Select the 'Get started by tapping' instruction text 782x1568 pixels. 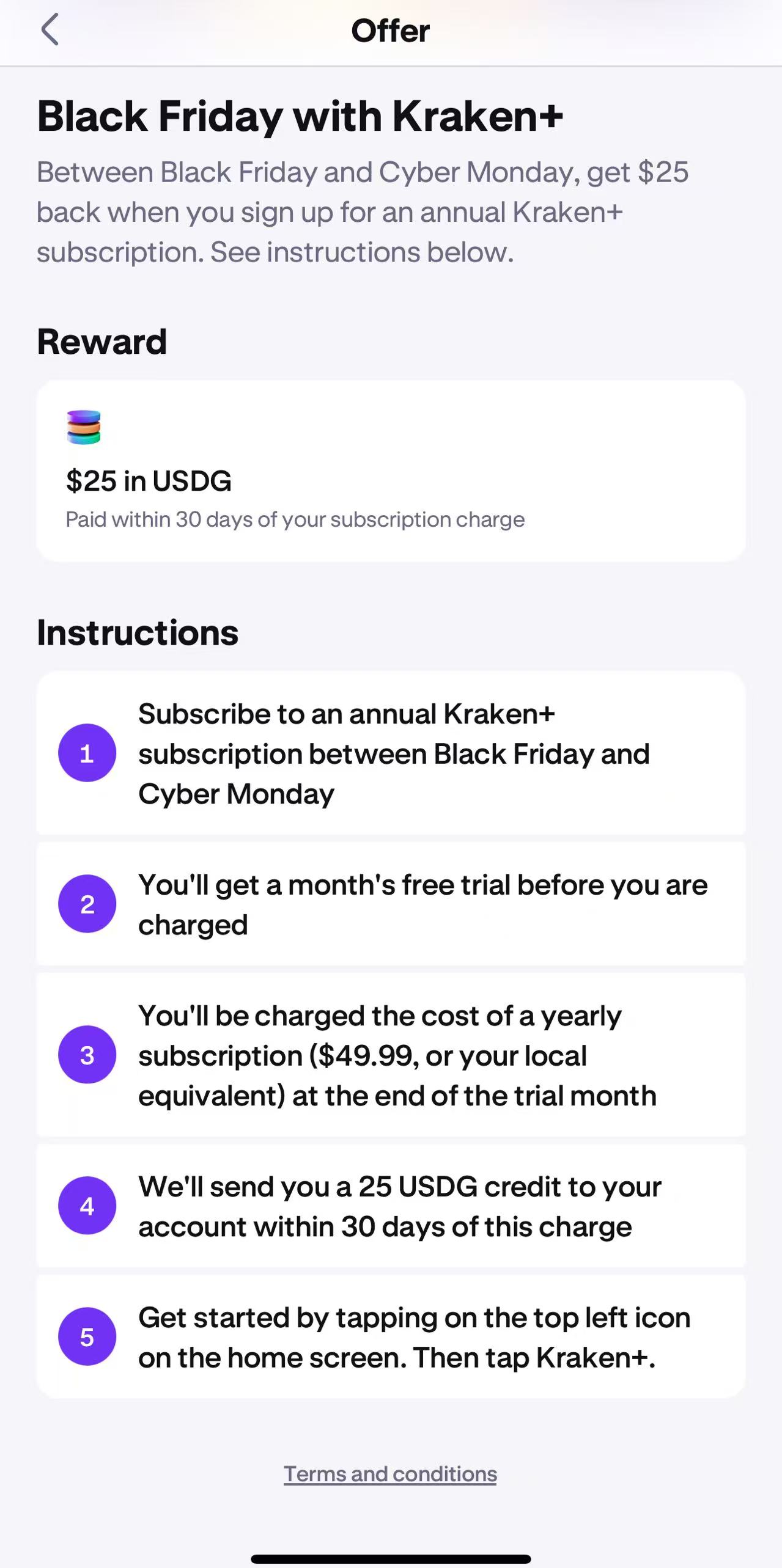click(x=414, y=1337)
